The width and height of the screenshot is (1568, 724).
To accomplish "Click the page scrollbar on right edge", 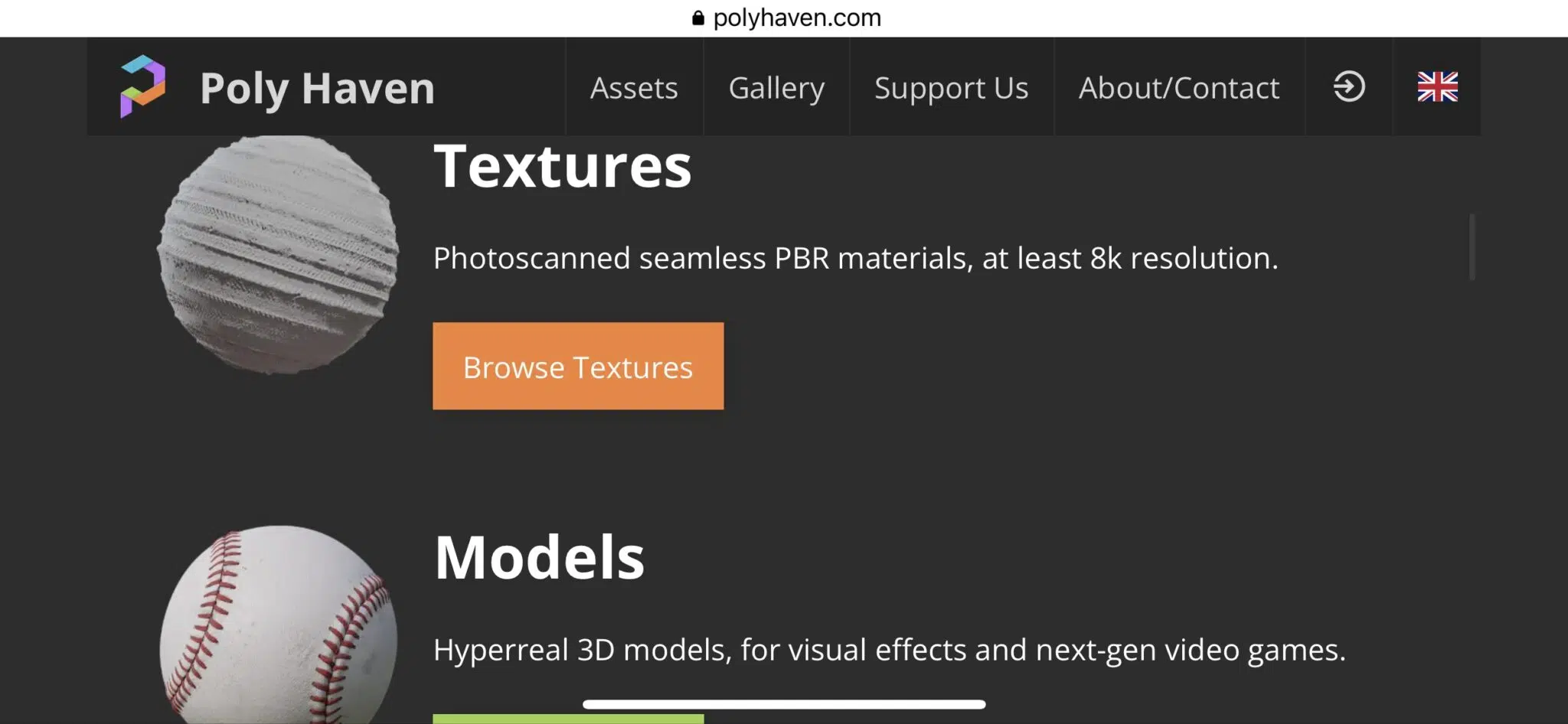I will tap(1471, 246).
